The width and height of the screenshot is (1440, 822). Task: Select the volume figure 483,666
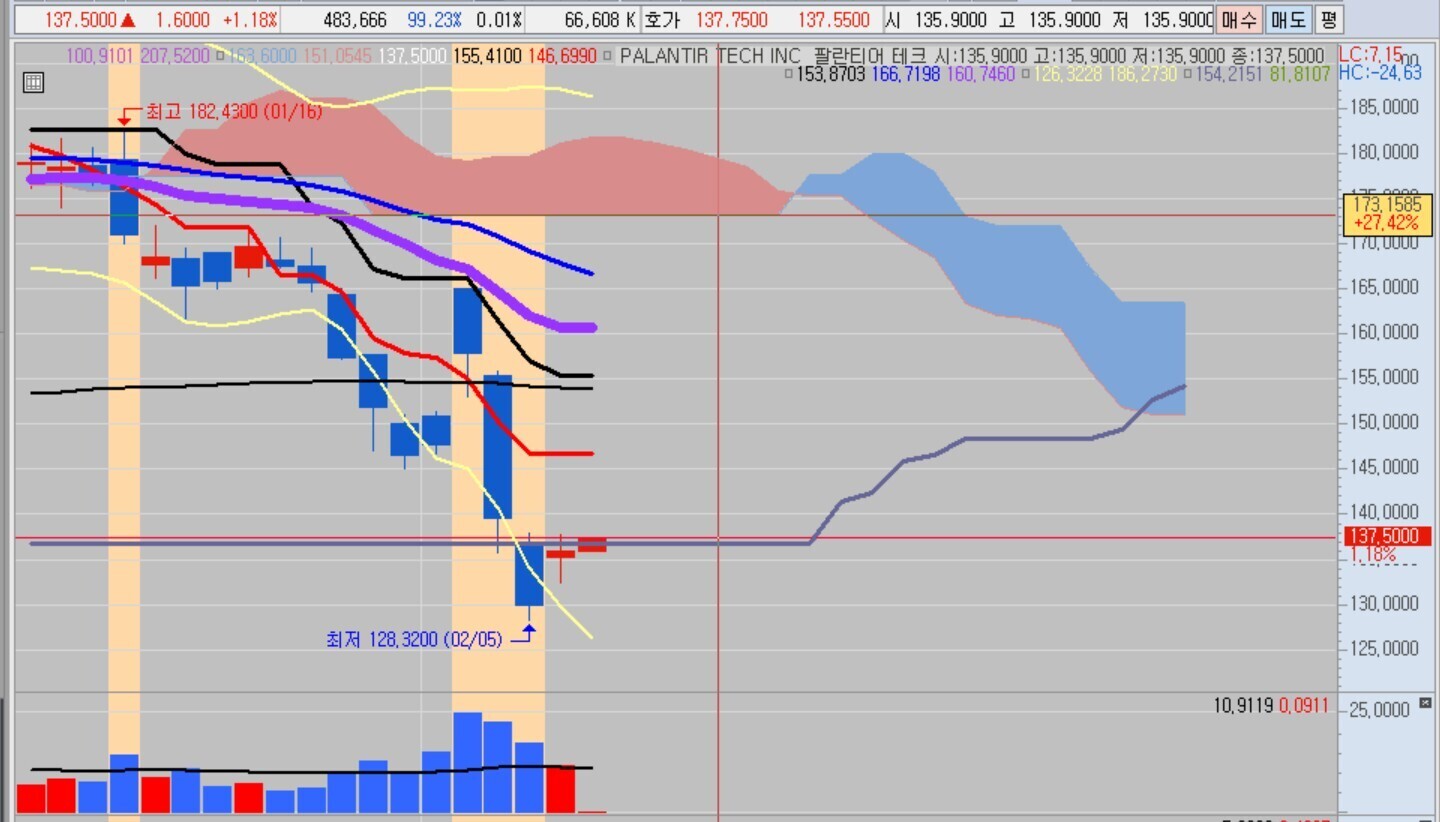tap(355, 20)
